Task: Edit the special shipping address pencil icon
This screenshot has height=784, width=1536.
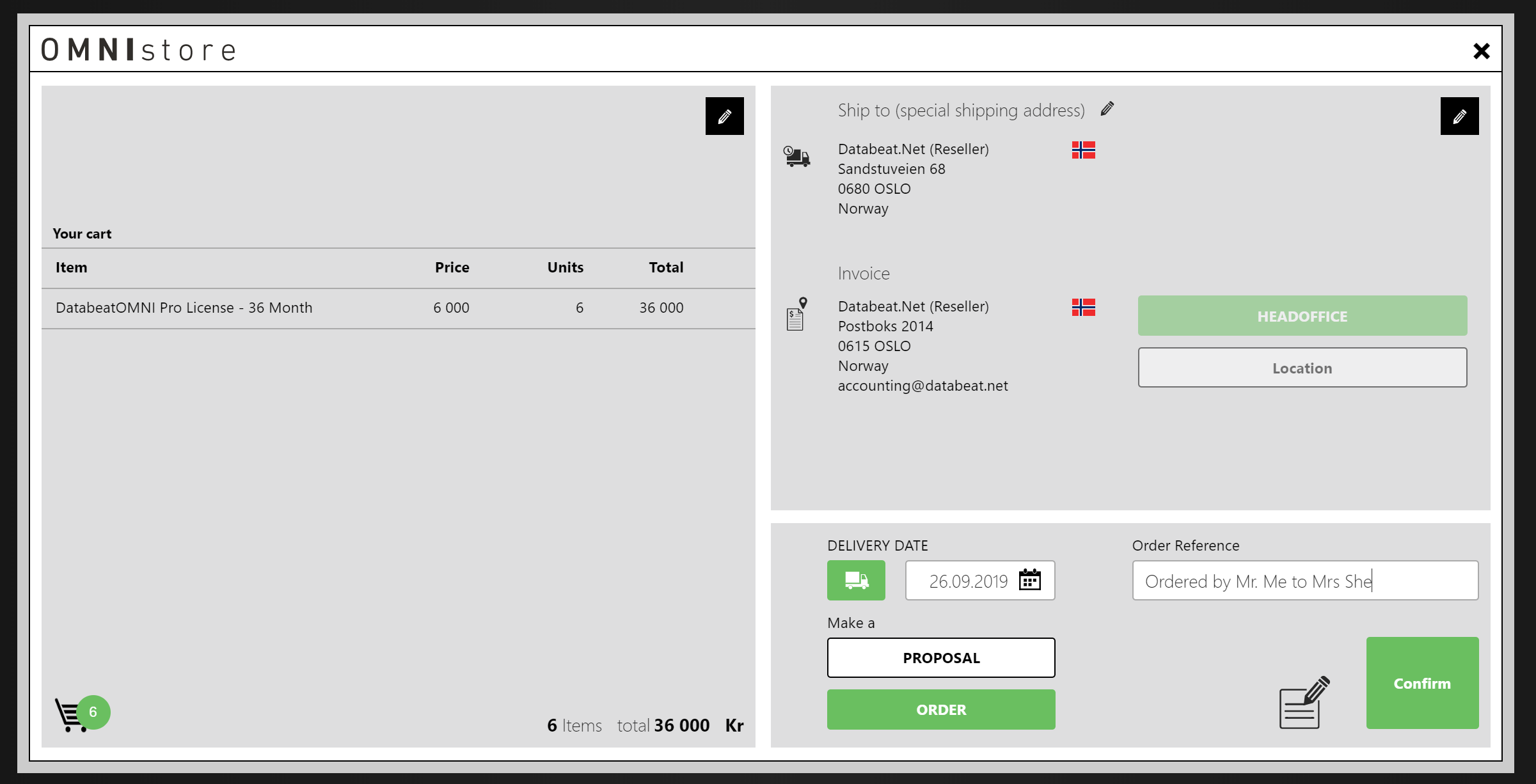Action: tap(1107, 109)
